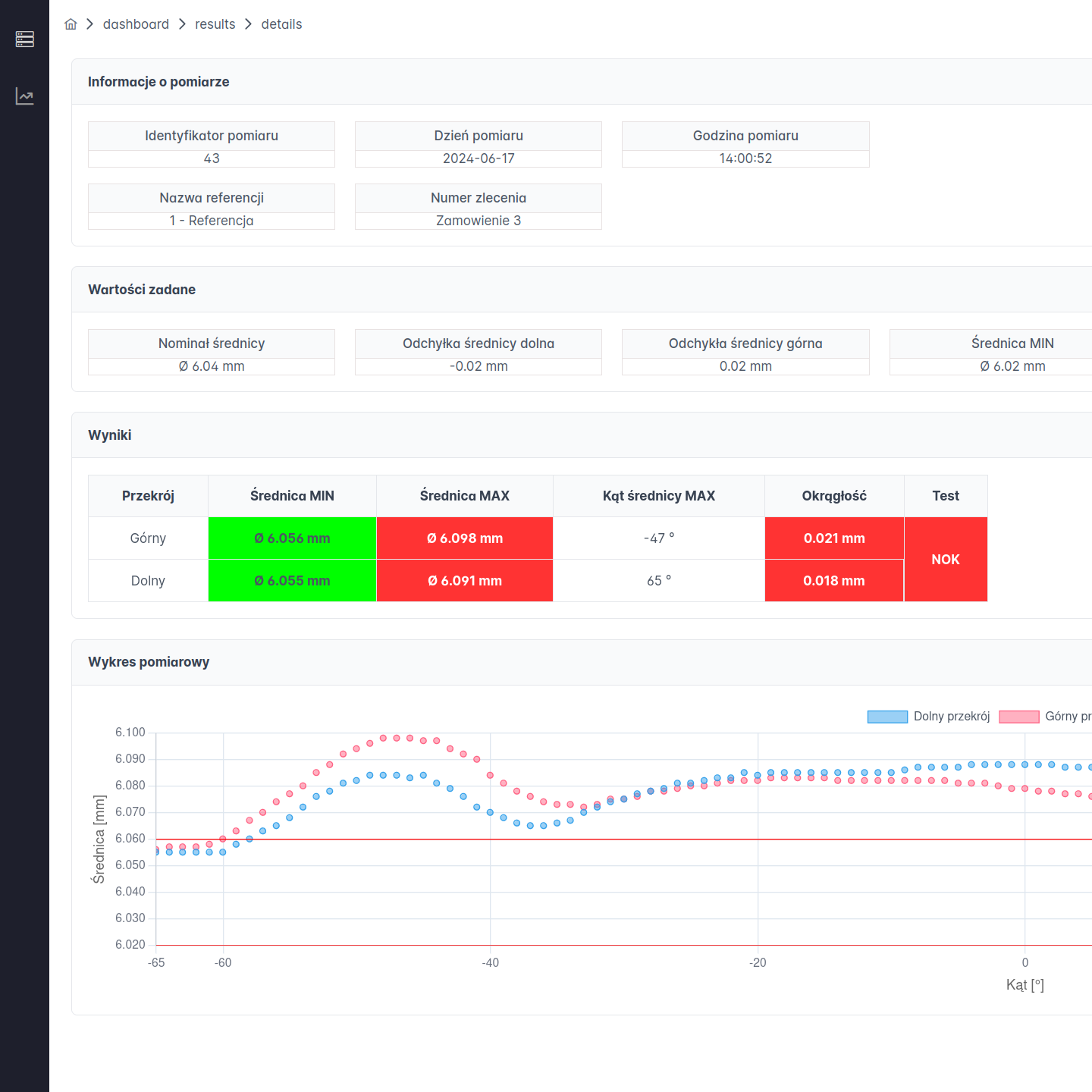Click the Wyniki section header
The width and height of the screenshot is (1092, 1092).
point(110,435)
